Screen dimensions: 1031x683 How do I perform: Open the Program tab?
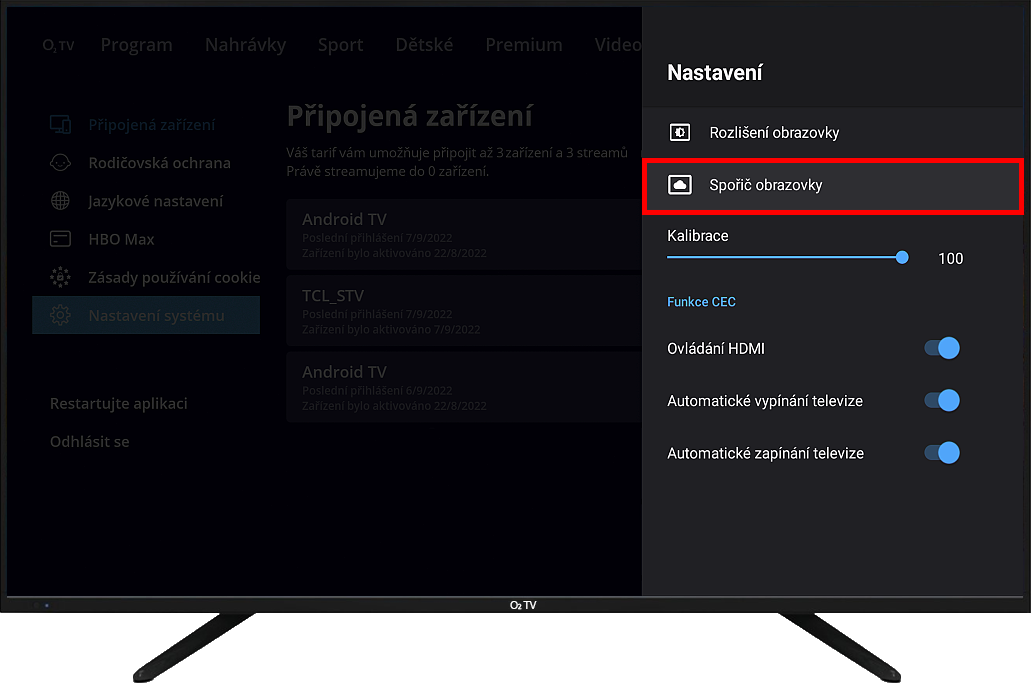click(x=136, y=45)
